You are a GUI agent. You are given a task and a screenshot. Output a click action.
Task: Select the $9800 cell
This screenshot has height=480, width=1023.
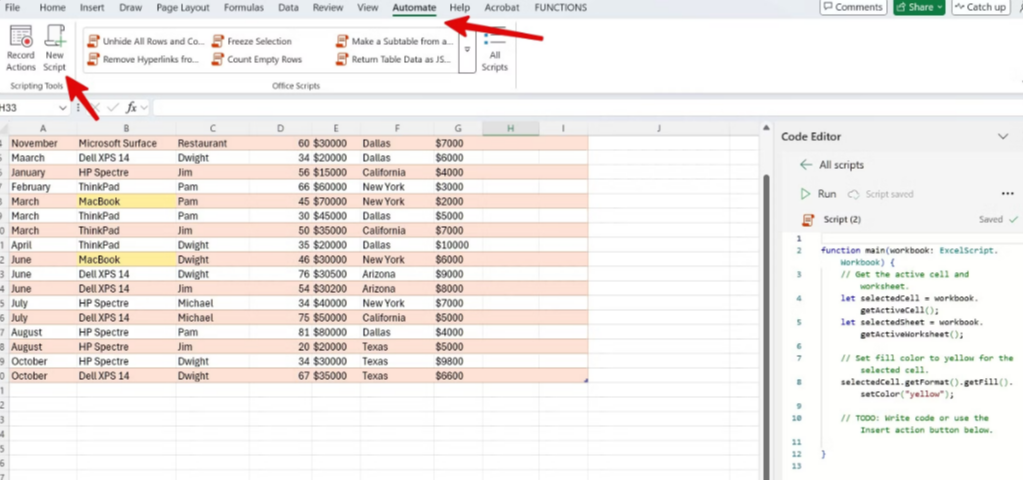(458, 361)
